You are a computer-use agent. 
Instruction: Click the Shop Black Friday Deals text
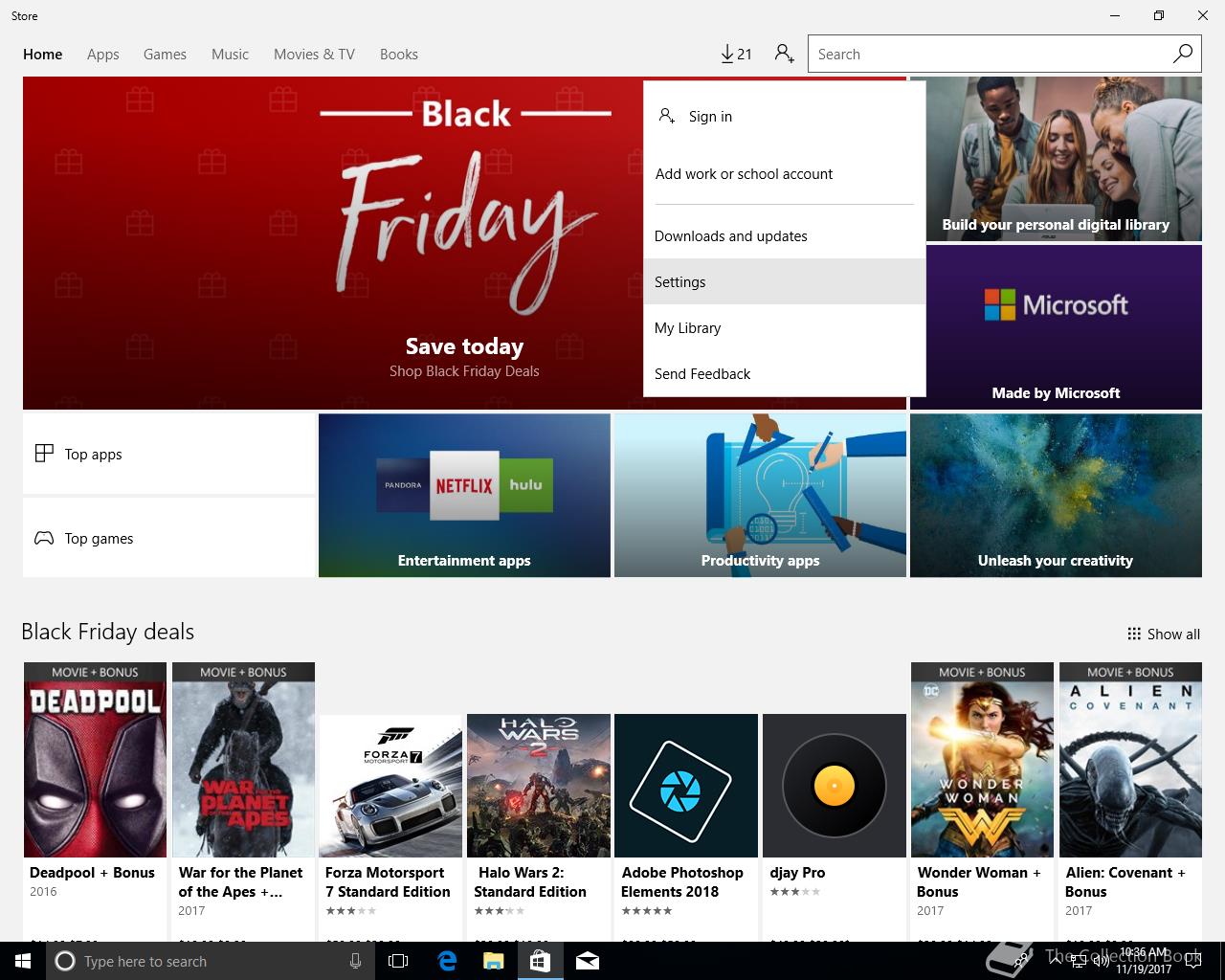click(464, 371)
